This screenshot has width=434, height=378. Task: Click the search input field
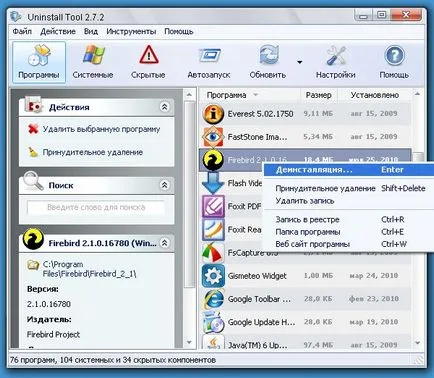[x=96, y=207]
